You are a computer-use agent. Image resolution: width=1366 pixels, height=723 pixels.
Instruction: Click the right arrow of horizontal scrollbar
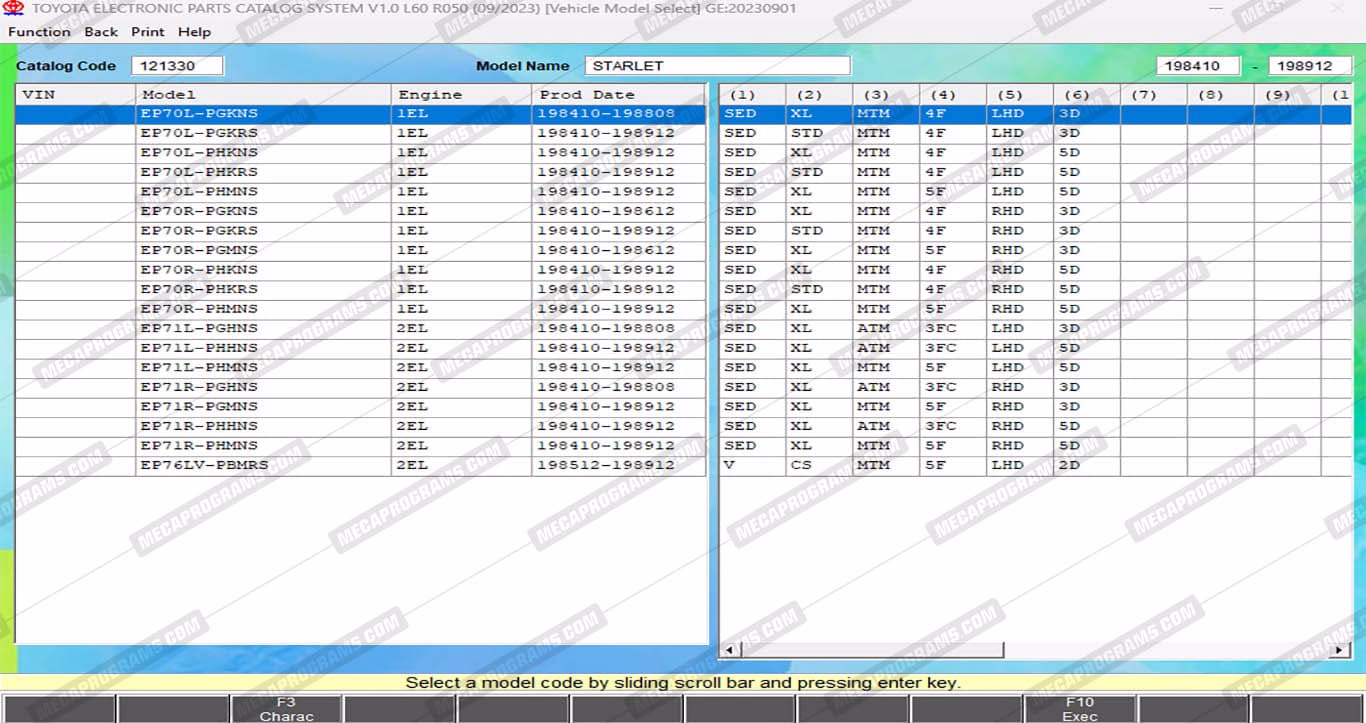pos(1340,650)
